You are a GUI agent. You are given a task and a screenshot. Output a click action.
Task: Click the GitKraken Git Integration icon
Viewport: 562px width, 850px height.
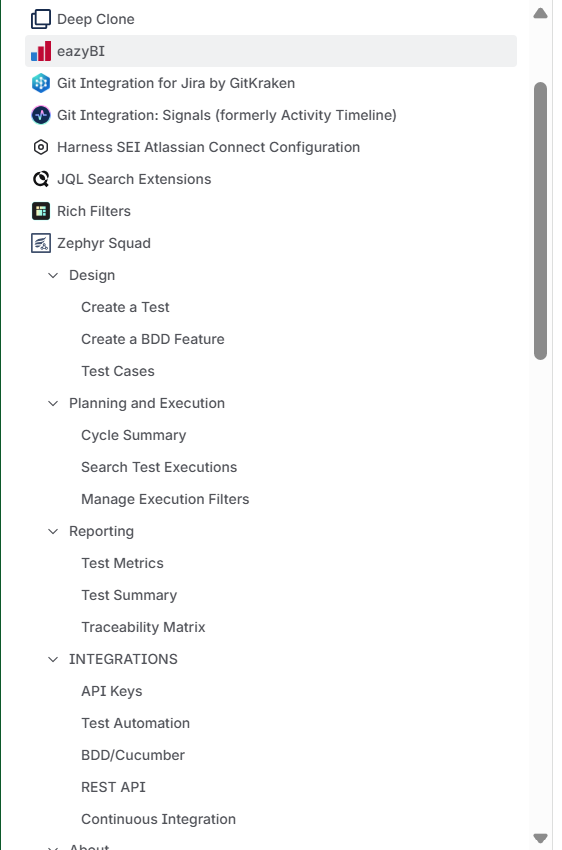pyautogui.click(x=41, y=83)
